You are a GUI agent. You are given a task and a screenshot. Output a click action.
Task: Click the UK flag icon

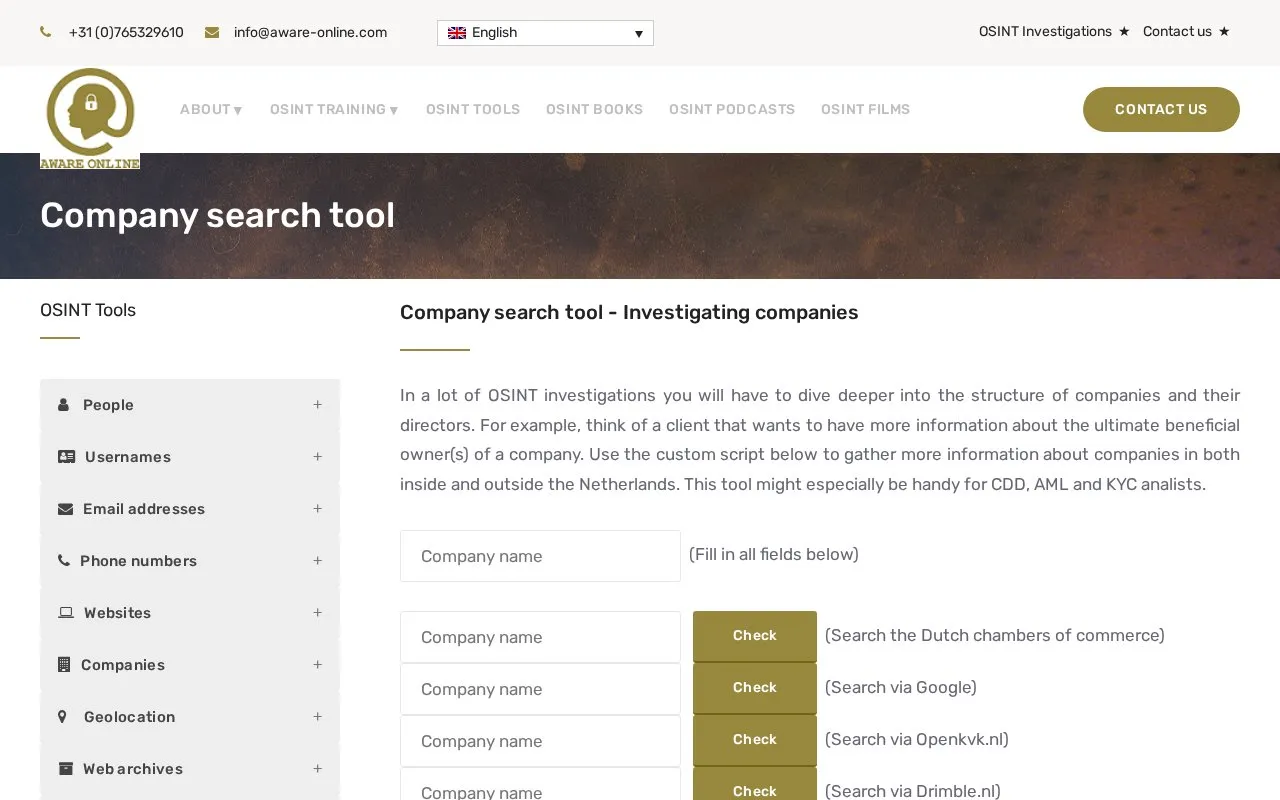point(457,33)
